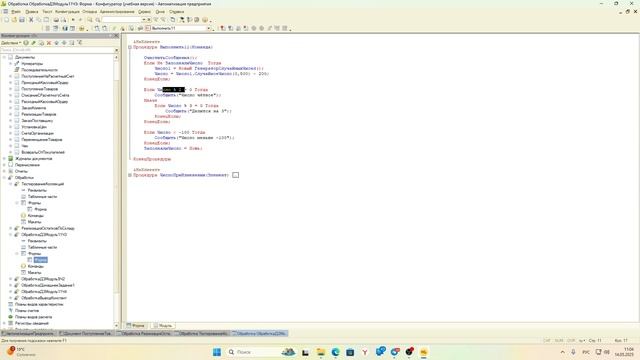Click the save diskette toolbar icon
Screen dimensions: 640x360
[x=22, y=20]
